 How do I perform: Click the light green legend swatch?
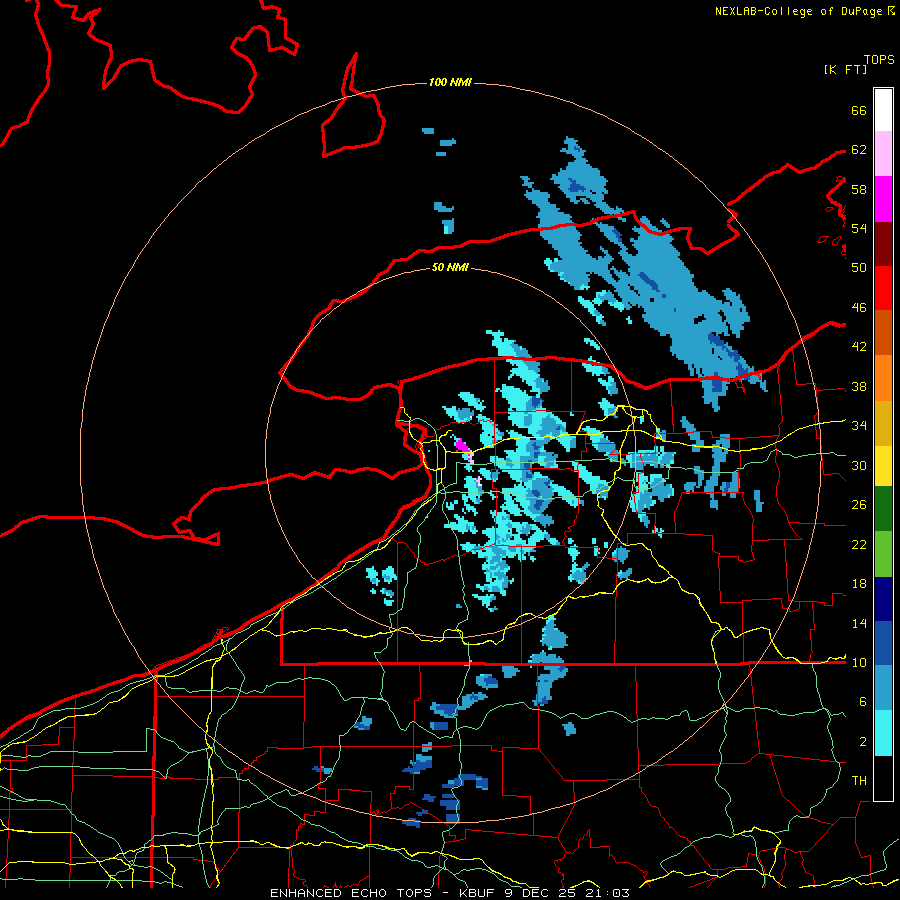click(x=883, y=554)
